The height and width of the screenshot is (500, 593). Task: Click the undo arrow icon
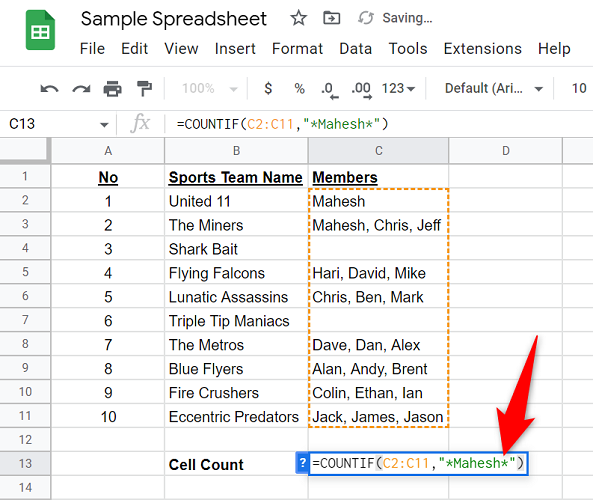pos(49,89)
